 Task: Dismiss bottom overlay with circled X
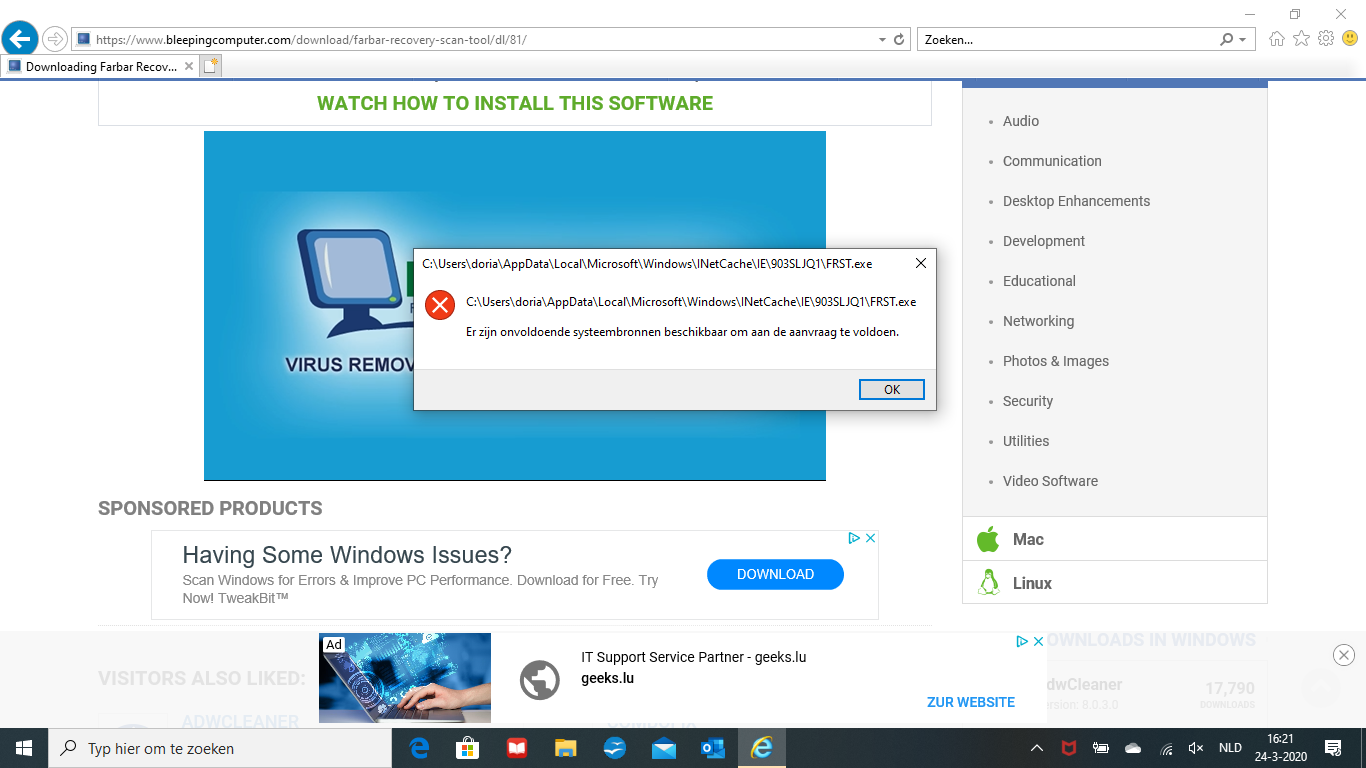(1344, 655)
